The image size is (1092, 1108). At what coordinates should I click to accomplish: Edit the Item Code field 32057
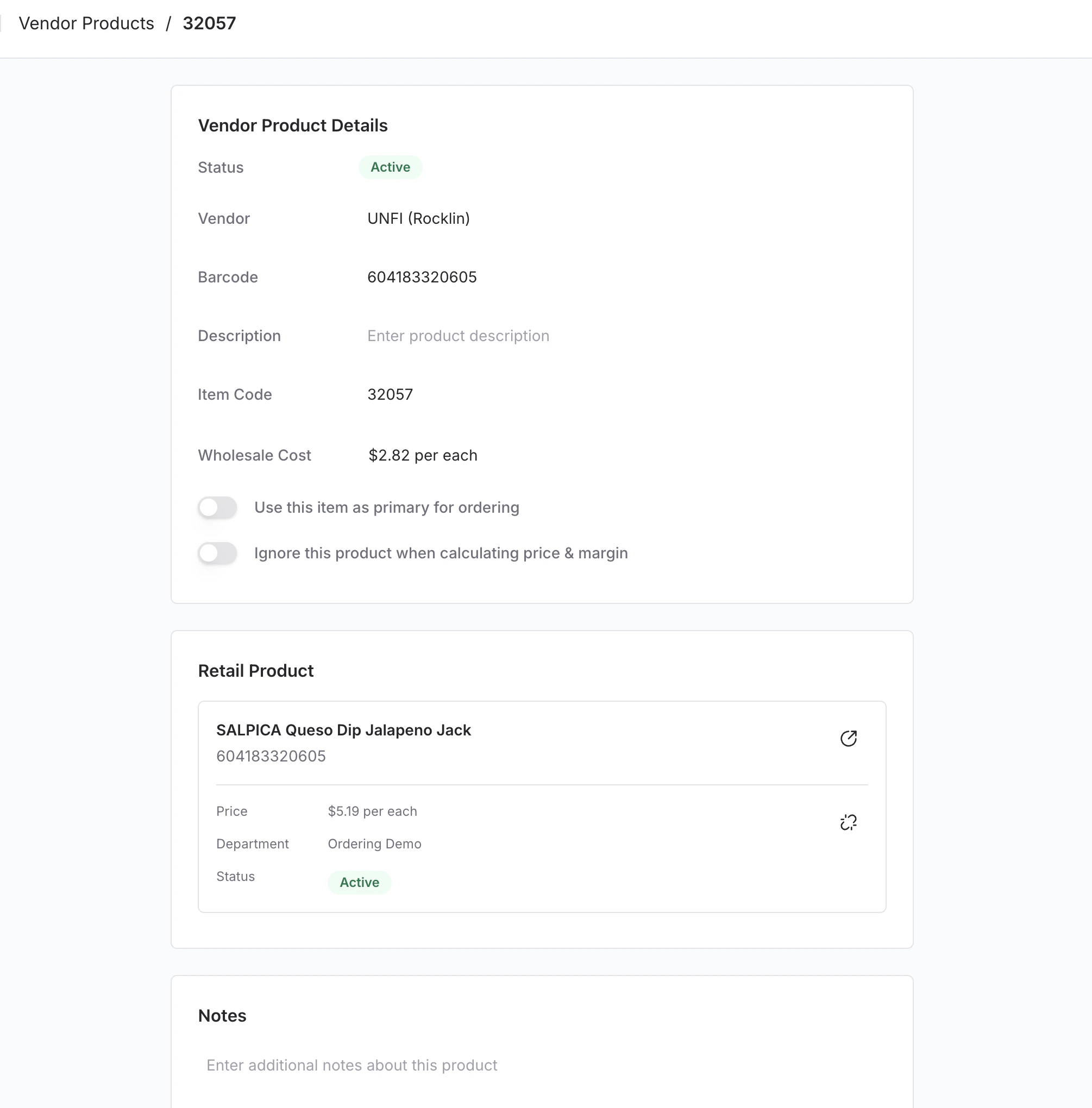390,394
